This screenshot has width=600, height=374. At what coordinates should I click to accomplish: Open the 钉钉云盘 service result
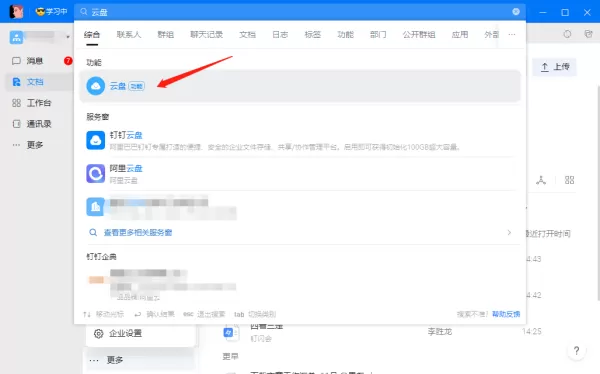[300, 140]
